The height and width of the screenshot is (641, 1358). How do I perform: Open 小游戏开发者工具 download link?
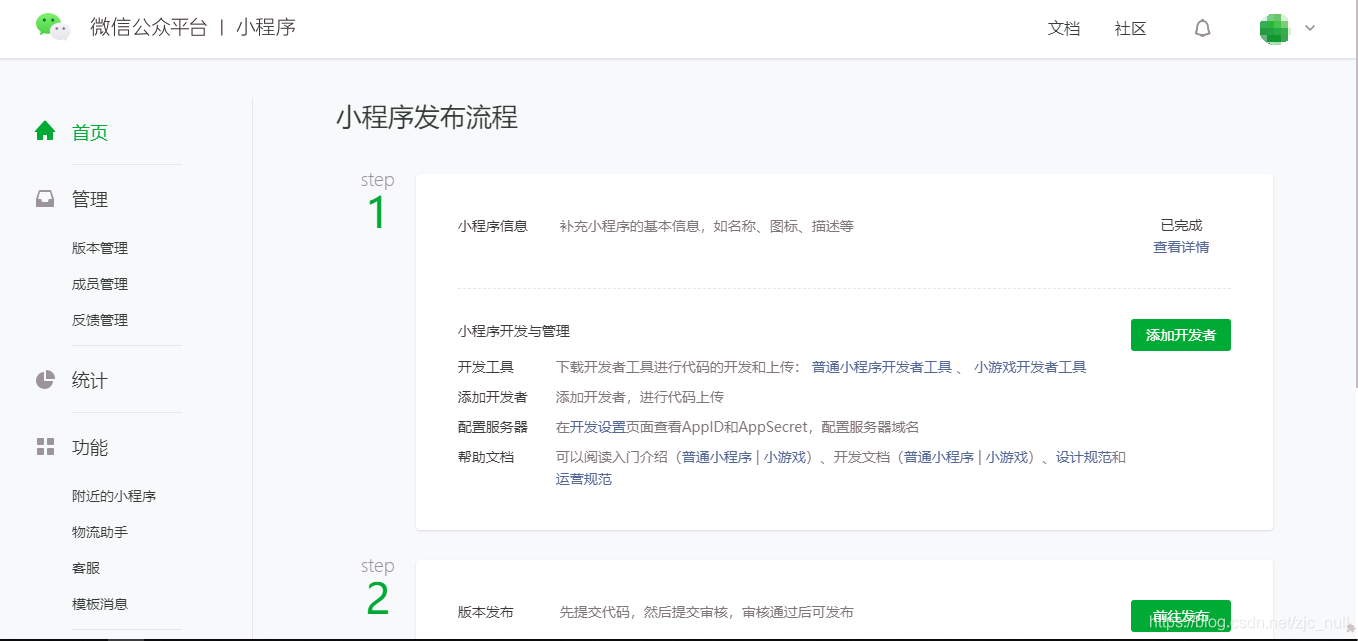point(1030,367)
